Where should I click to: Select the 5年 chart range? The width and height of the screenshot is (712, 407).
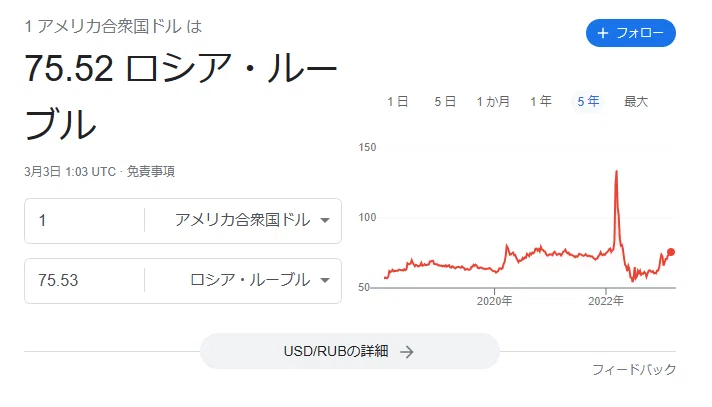[x=588, y=101]
